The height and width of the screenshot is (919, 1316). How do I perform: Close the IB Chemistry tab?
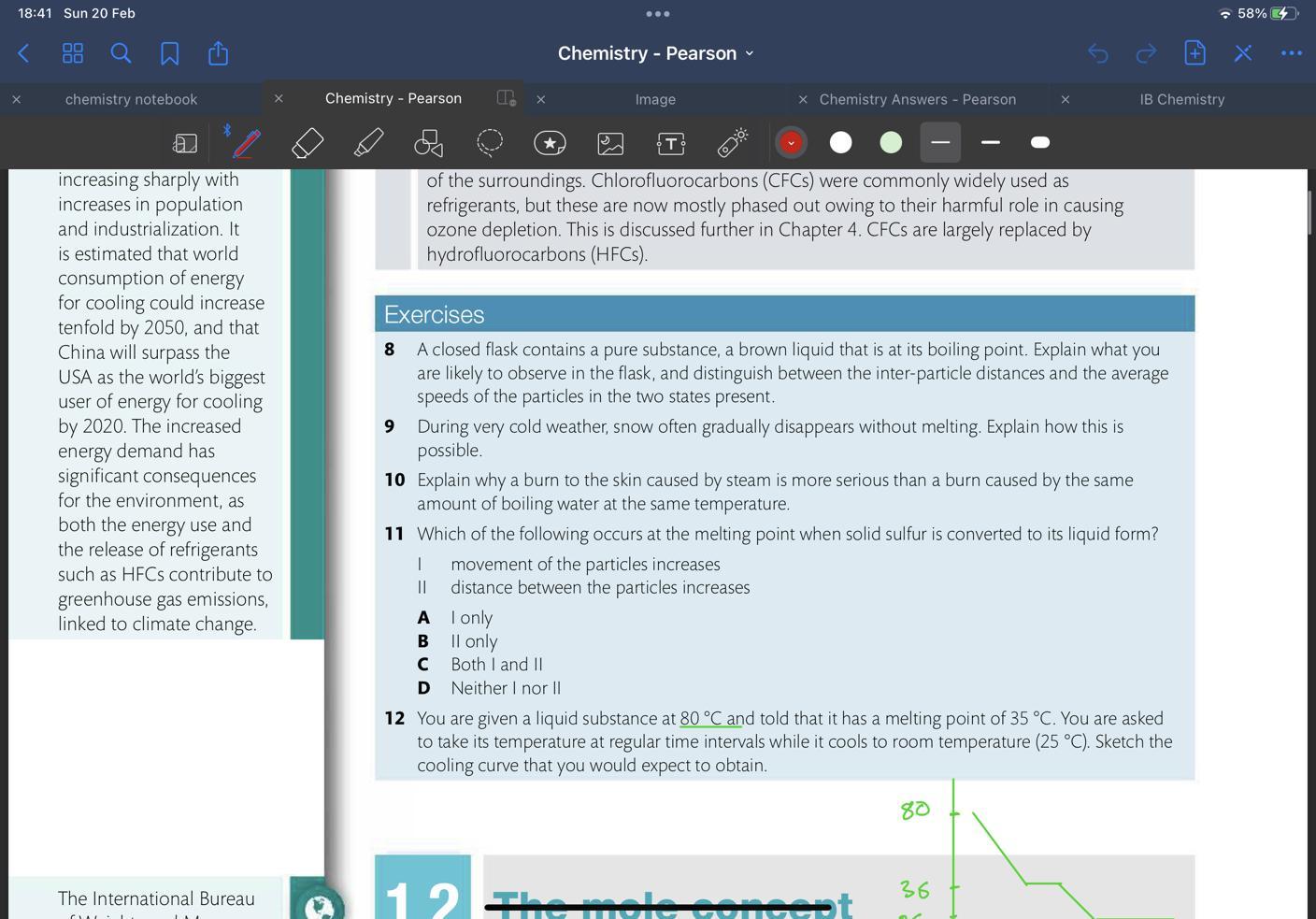[1066, 99]
